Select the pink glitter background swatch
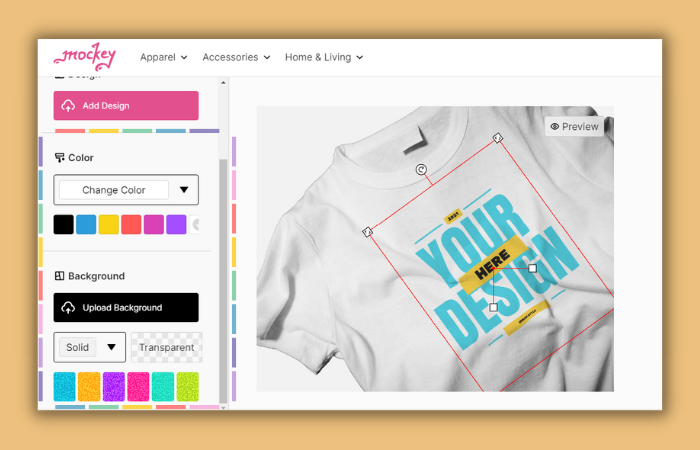The image size is (700, 450). (x=138, y=387)
